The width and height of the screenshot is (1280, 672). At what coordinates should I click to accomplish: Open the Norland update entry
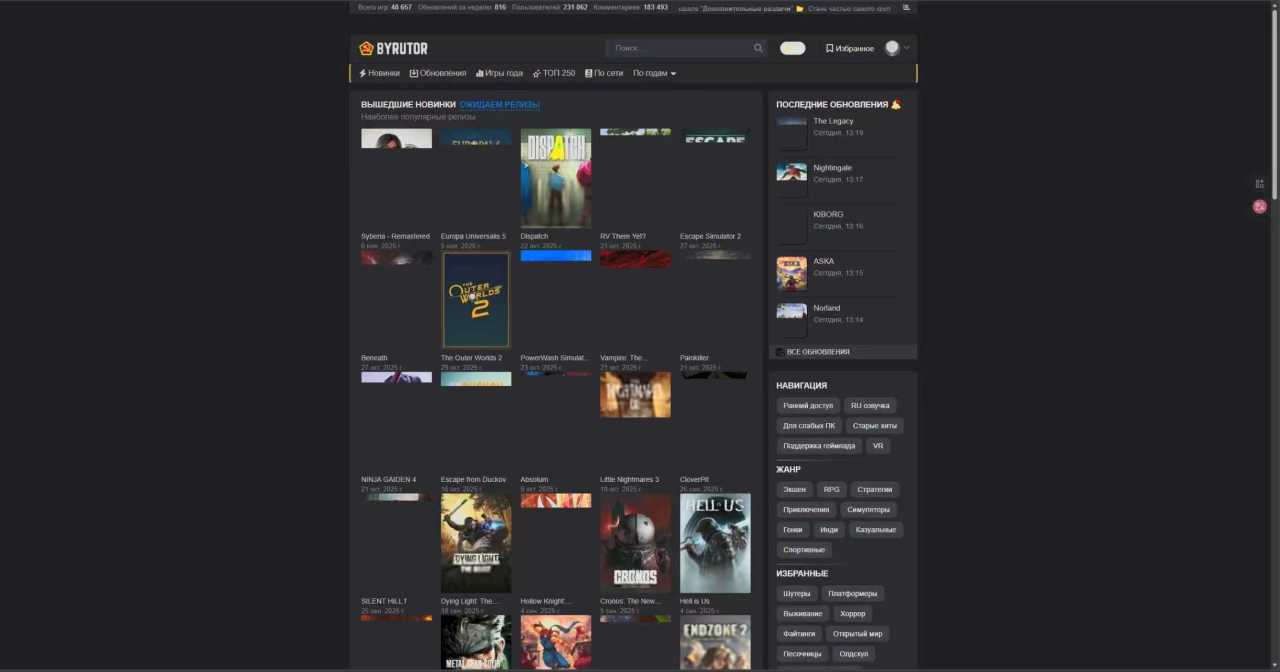[x=826, y=308]
